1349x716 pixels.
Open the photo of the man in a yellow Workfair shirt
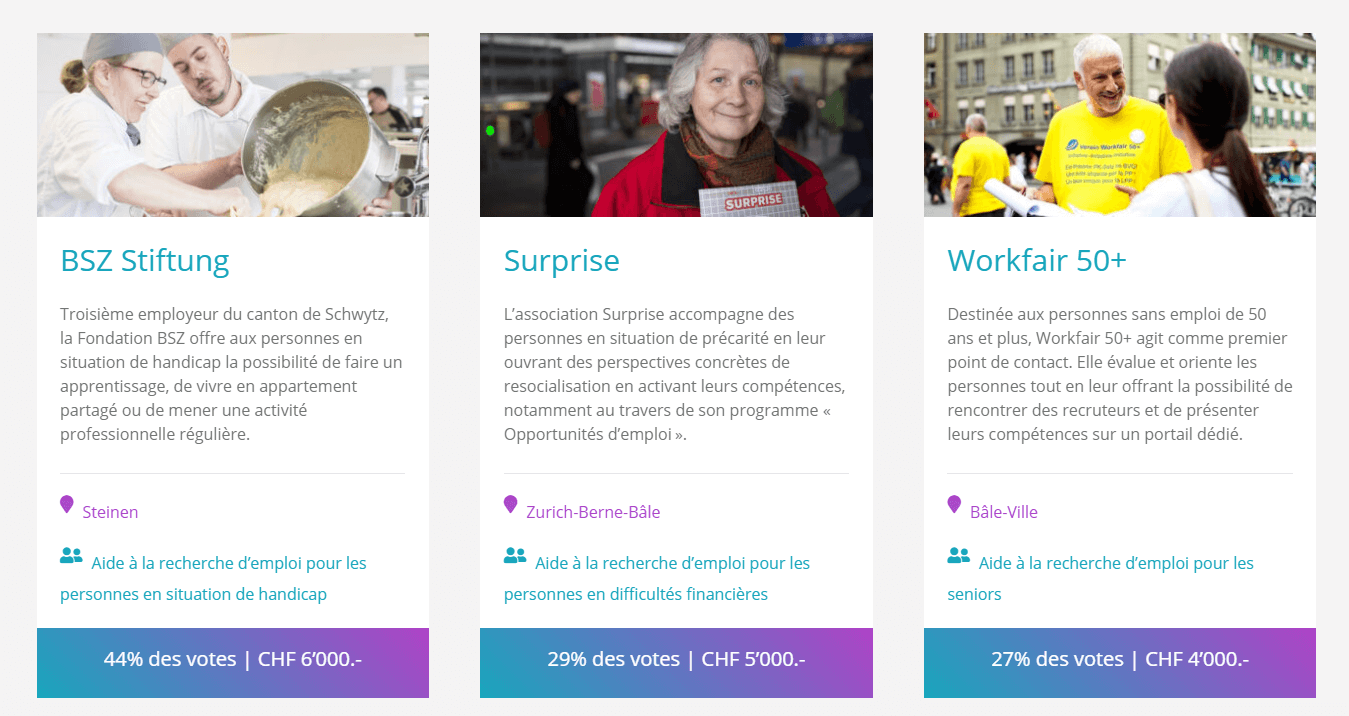pos(1120,125)
